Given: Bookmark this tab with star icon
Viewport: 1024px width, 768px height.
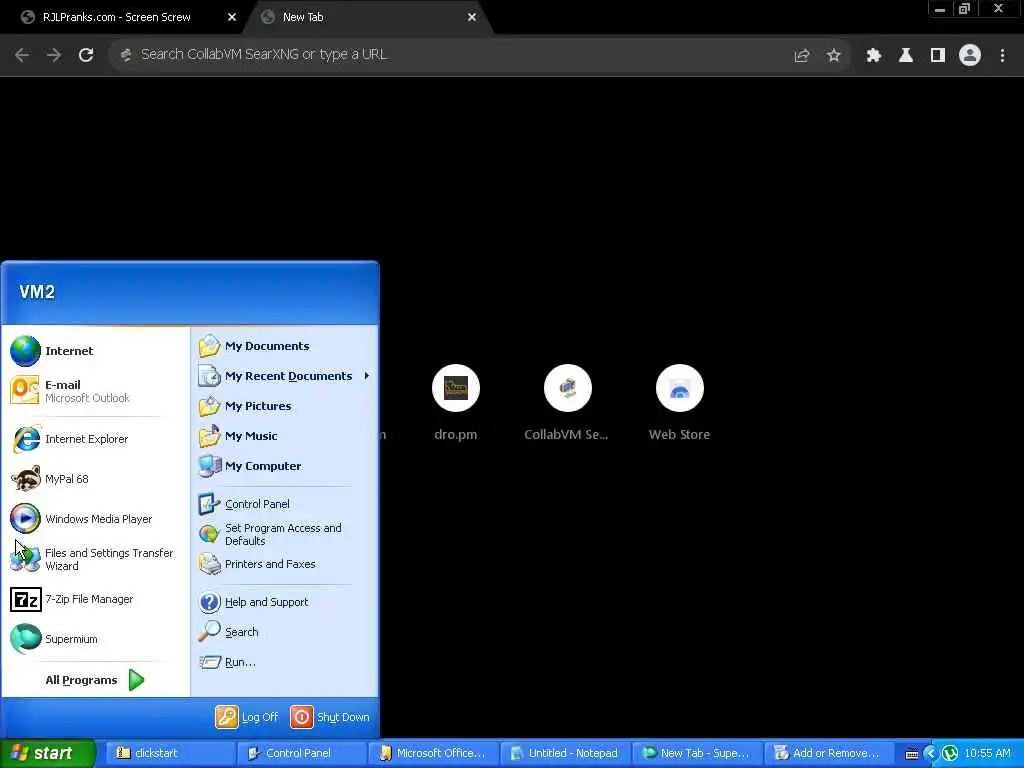Looking at the screenshot, I should coord(834,56).
